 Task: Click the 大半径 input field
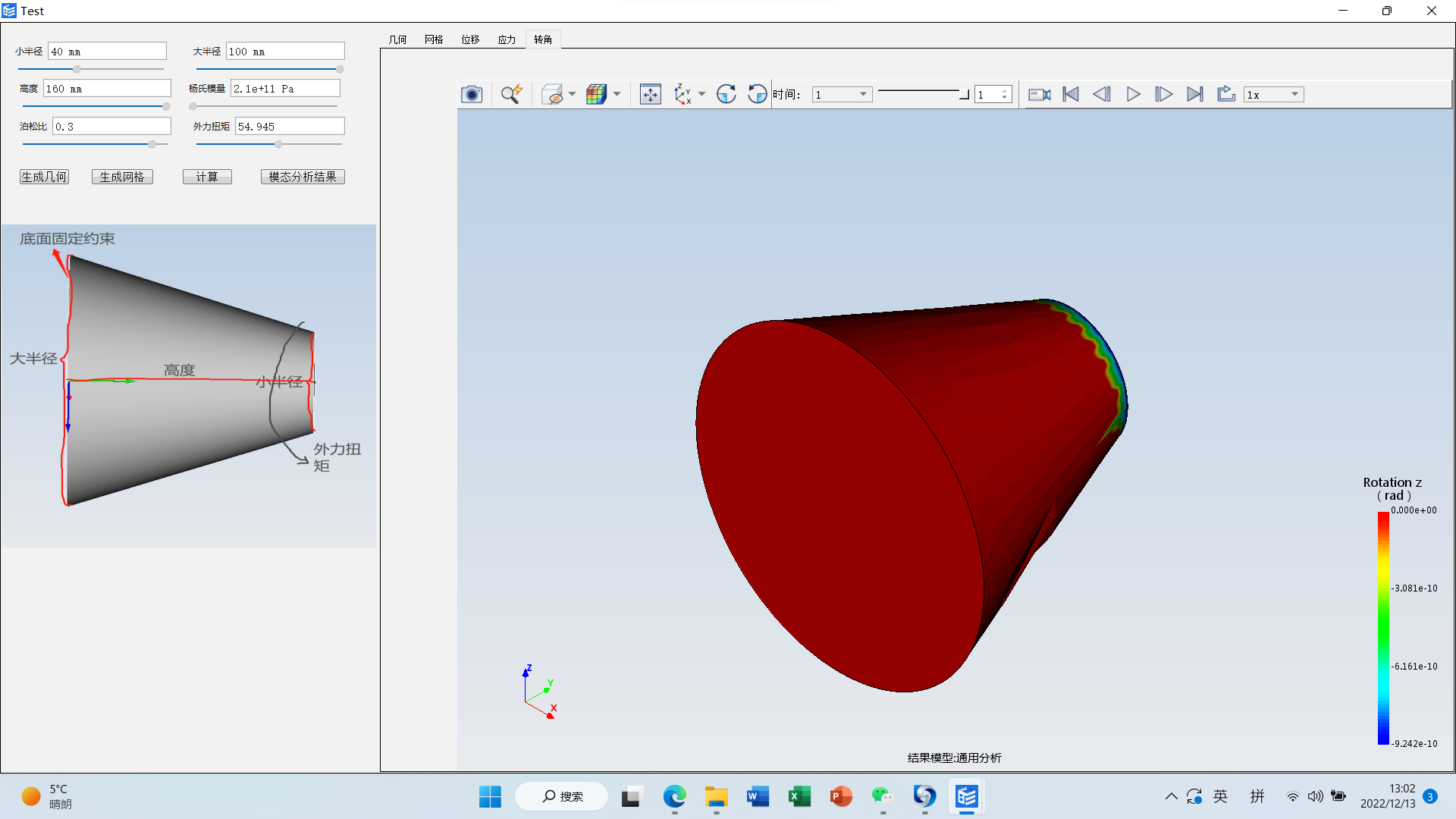tap(285, 52)
